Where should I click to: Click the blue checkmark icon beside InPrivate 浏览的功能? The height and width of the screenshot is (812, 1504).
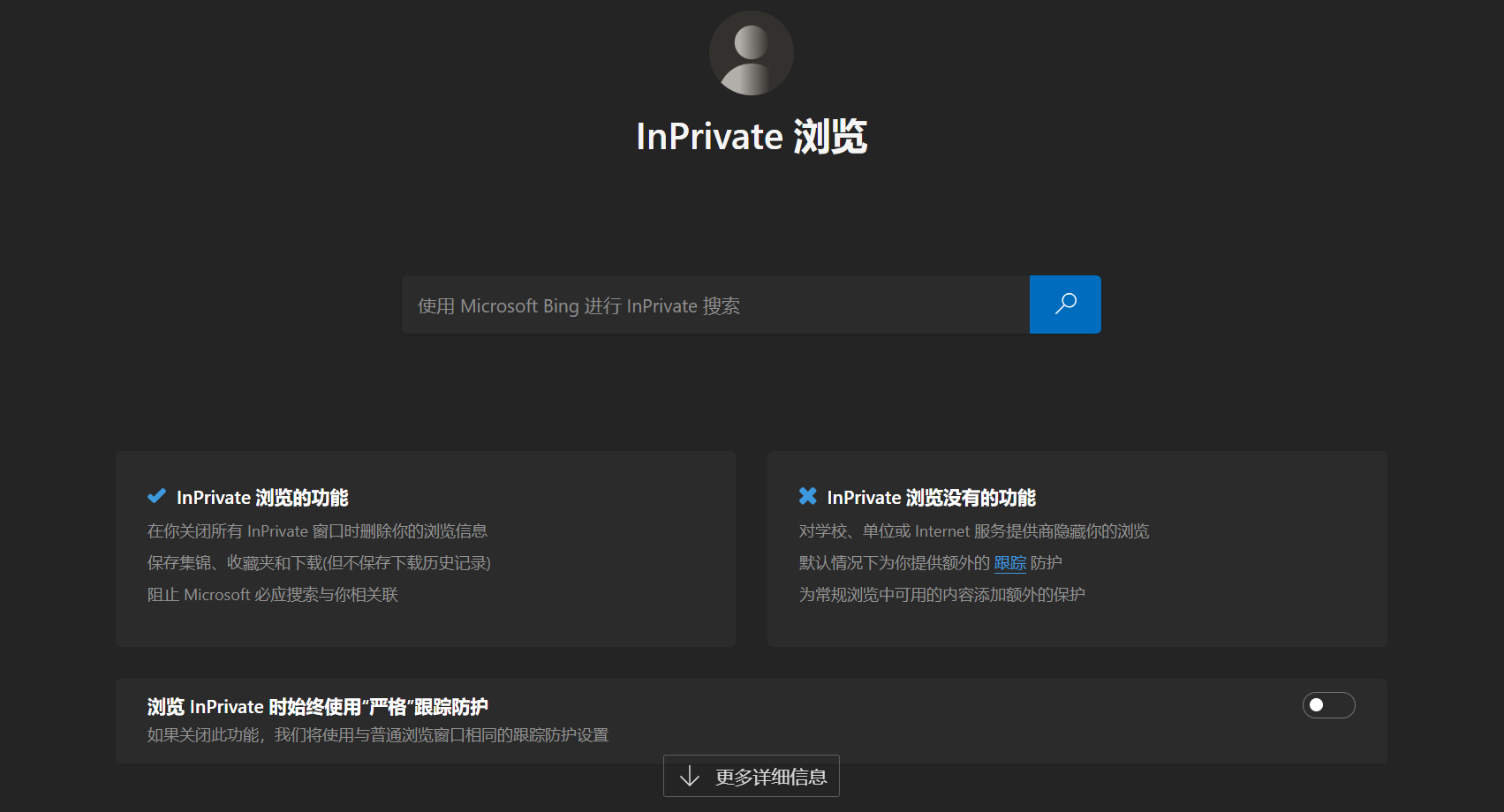[x=156, y=496]
